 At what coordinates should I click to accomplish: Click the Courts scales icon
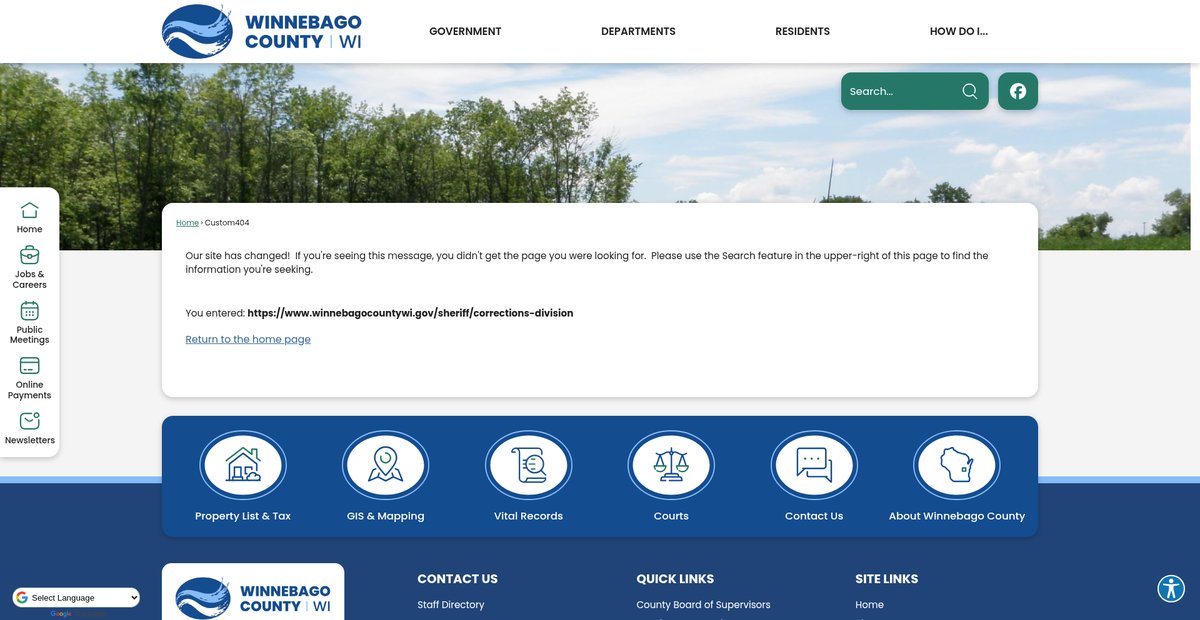click(x=671, y=465)
